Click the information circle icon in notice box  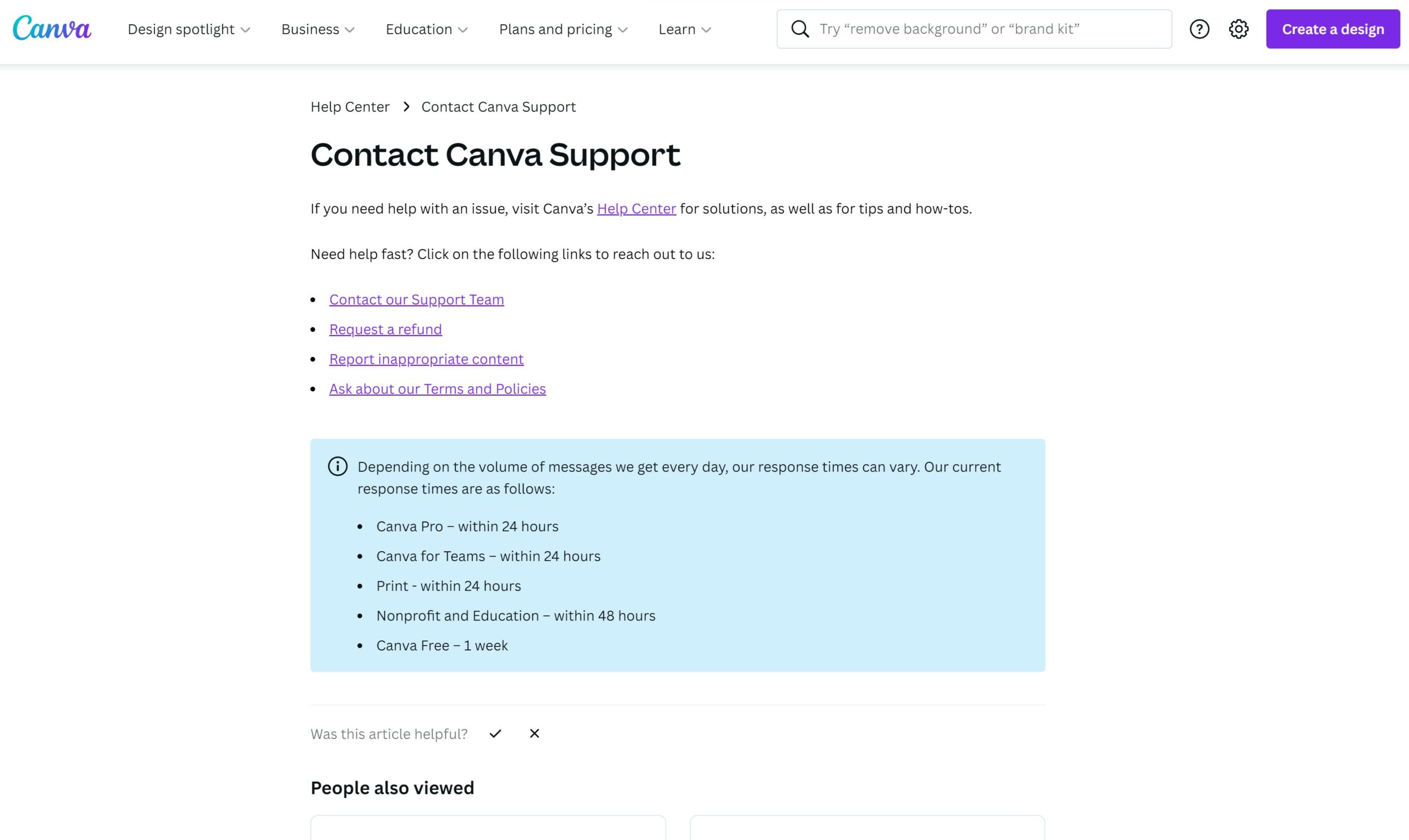[337, 466]
